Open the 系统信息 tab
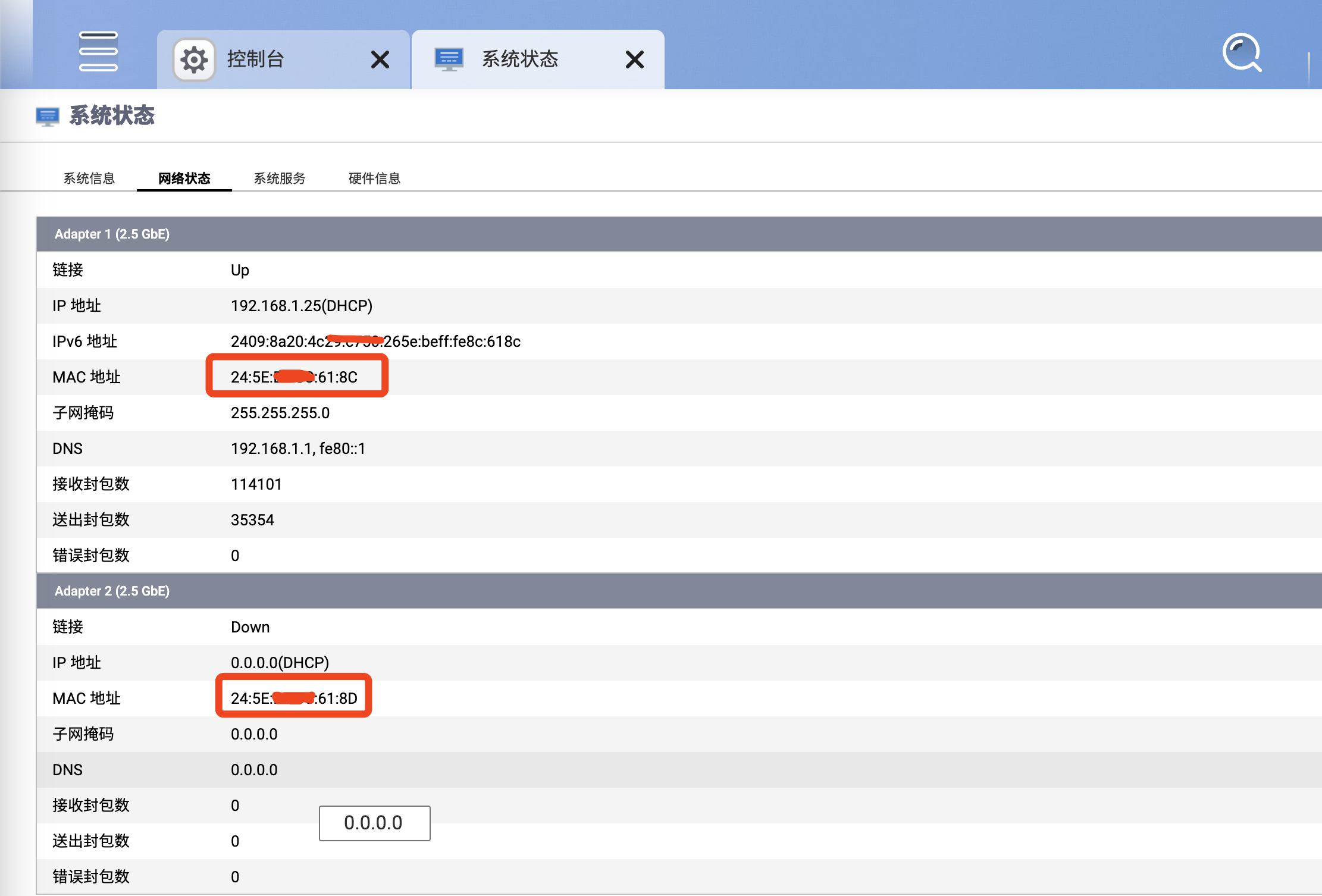The width and height of the screenshot is (1322, 896). [x=89, y=178]
